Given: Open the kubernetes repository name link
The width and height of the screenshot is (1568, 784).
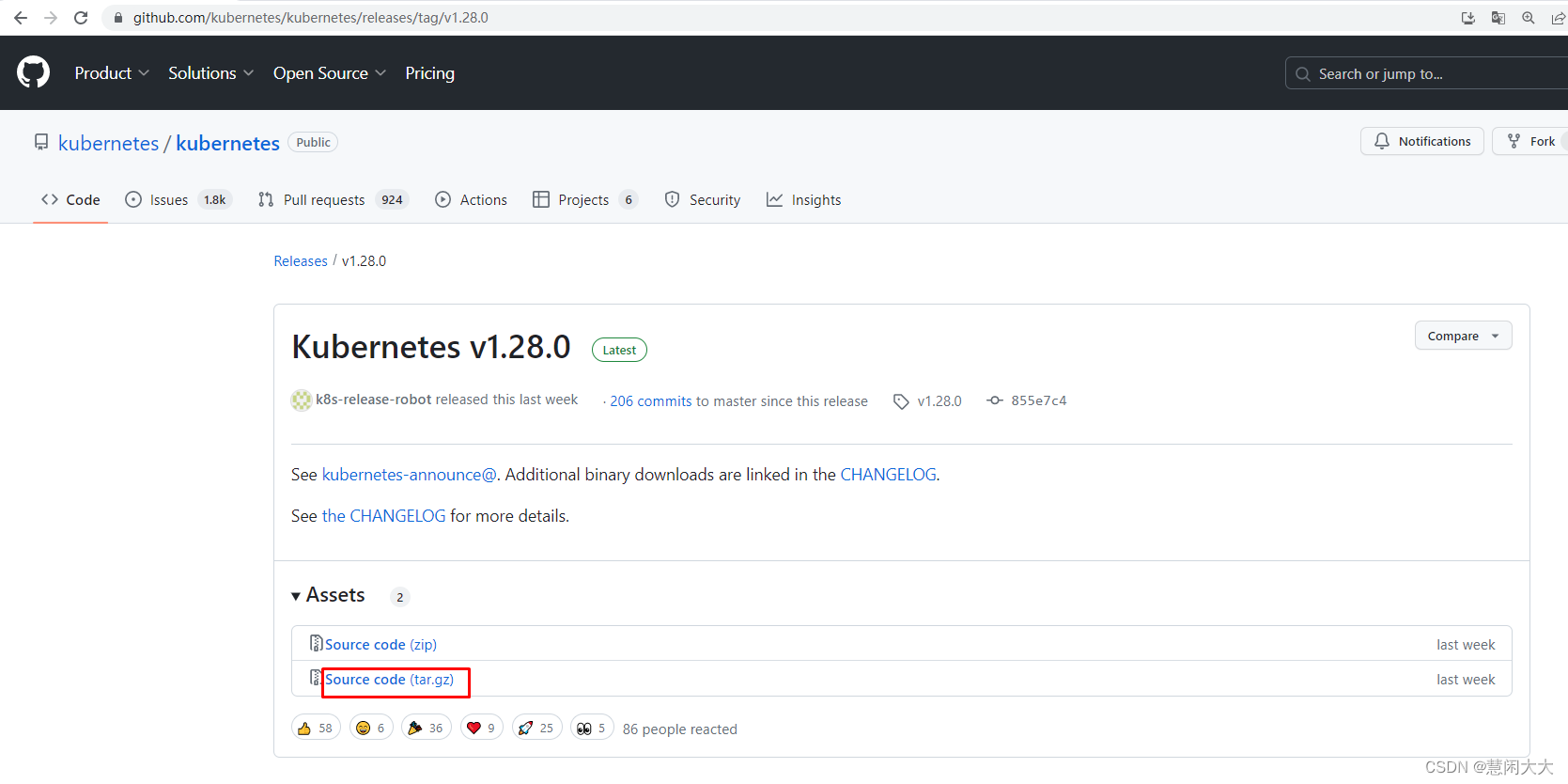Looking at the screenshot, I should 227,143.
